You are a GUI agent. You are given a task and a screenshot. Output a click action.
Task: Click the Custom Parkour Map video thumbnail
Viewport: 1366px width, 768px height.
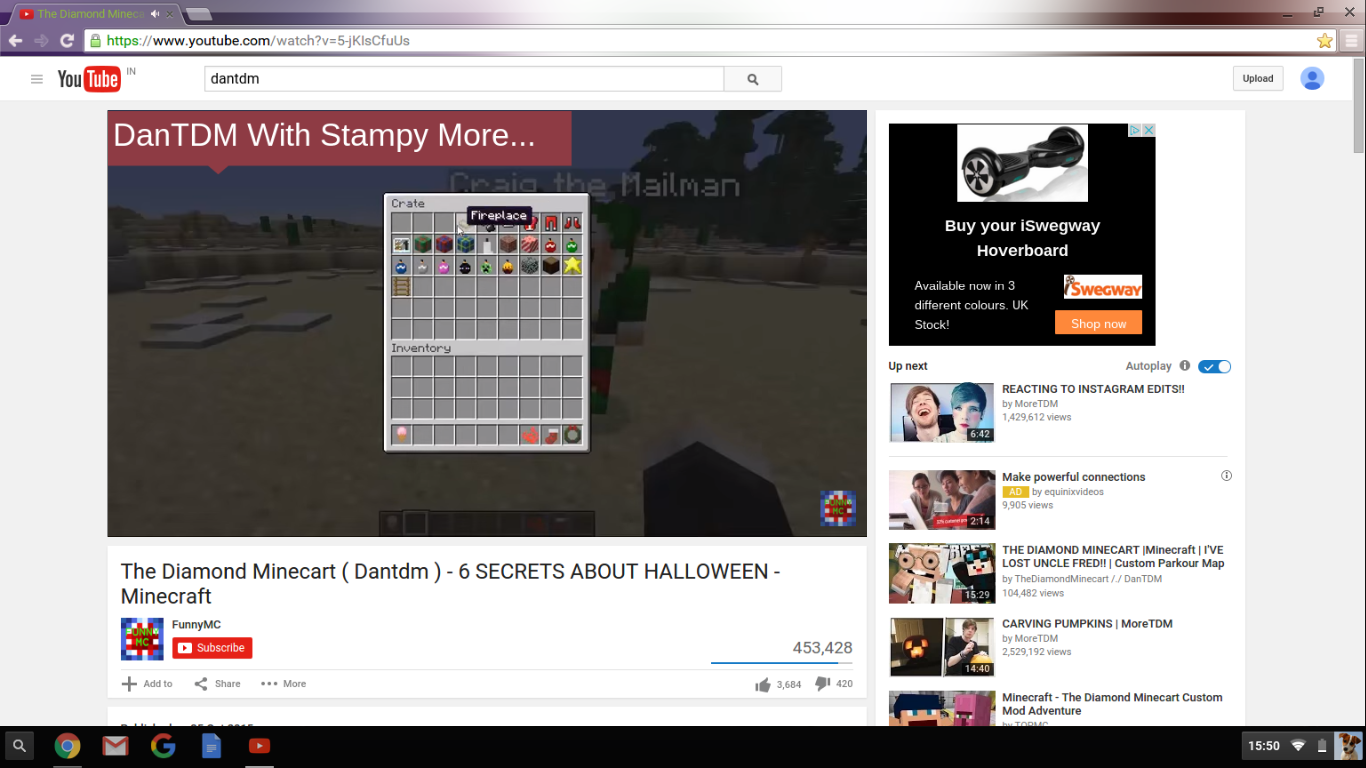tap(942, 574)
